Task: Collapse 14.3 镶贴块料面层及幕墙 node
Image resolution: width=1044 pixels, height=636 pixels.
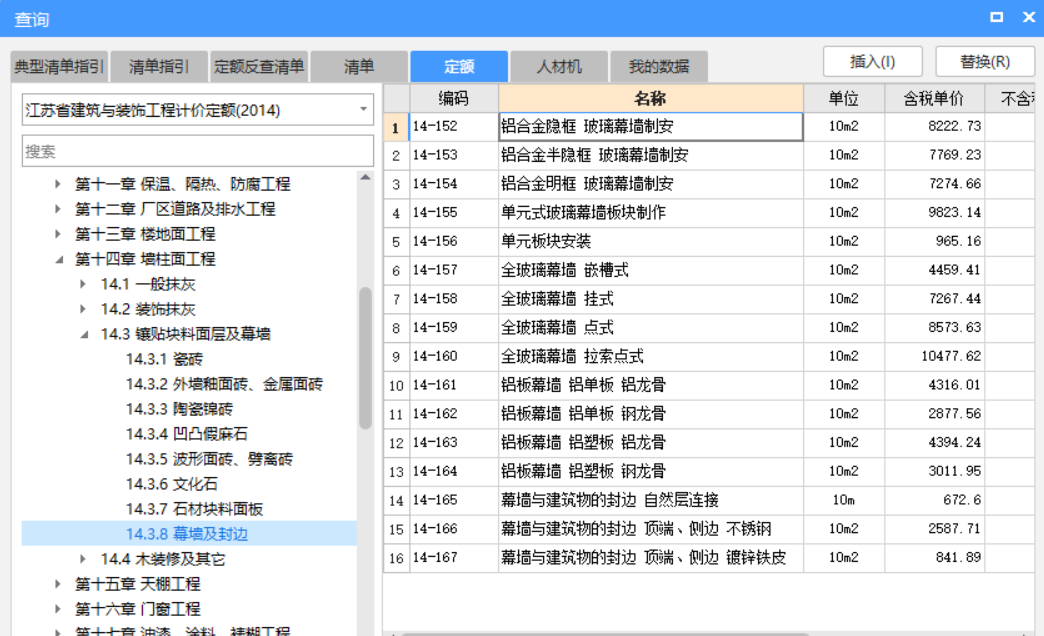Action: 84,334
